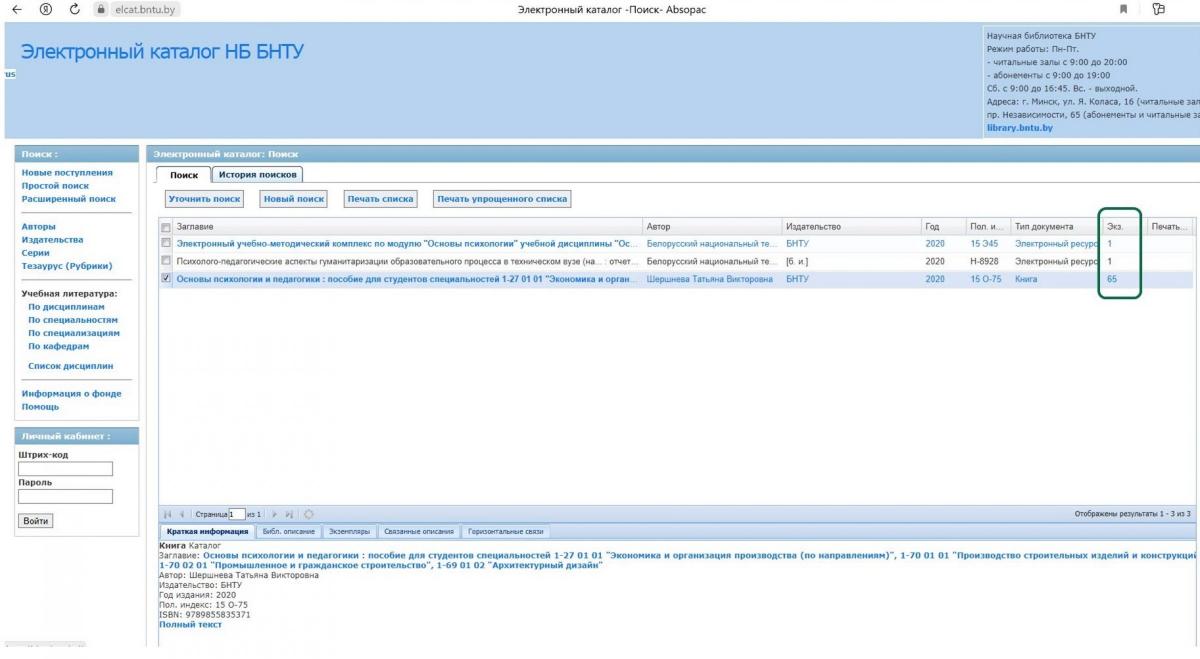This screenshot has height=659, width=1200.
Task: Click the browser back arrow
Action: tap(16, 9)
